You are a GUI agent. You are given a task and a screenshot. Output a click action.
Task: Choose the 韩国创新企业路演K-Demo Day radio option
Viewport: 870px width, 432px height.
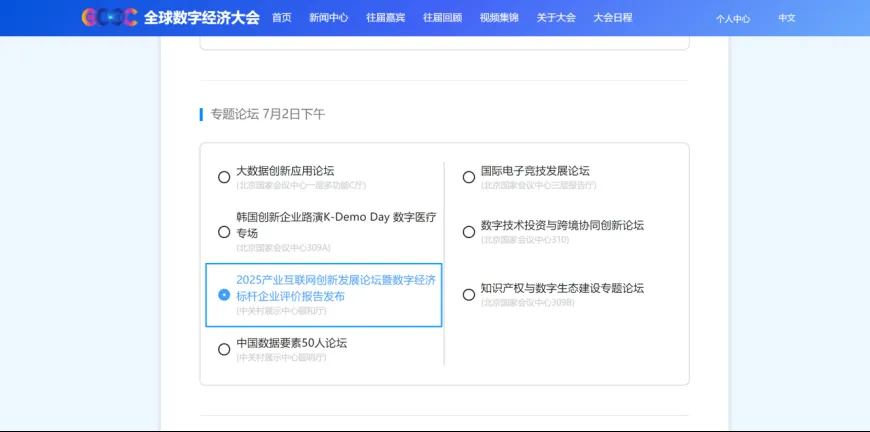(224, 232)
